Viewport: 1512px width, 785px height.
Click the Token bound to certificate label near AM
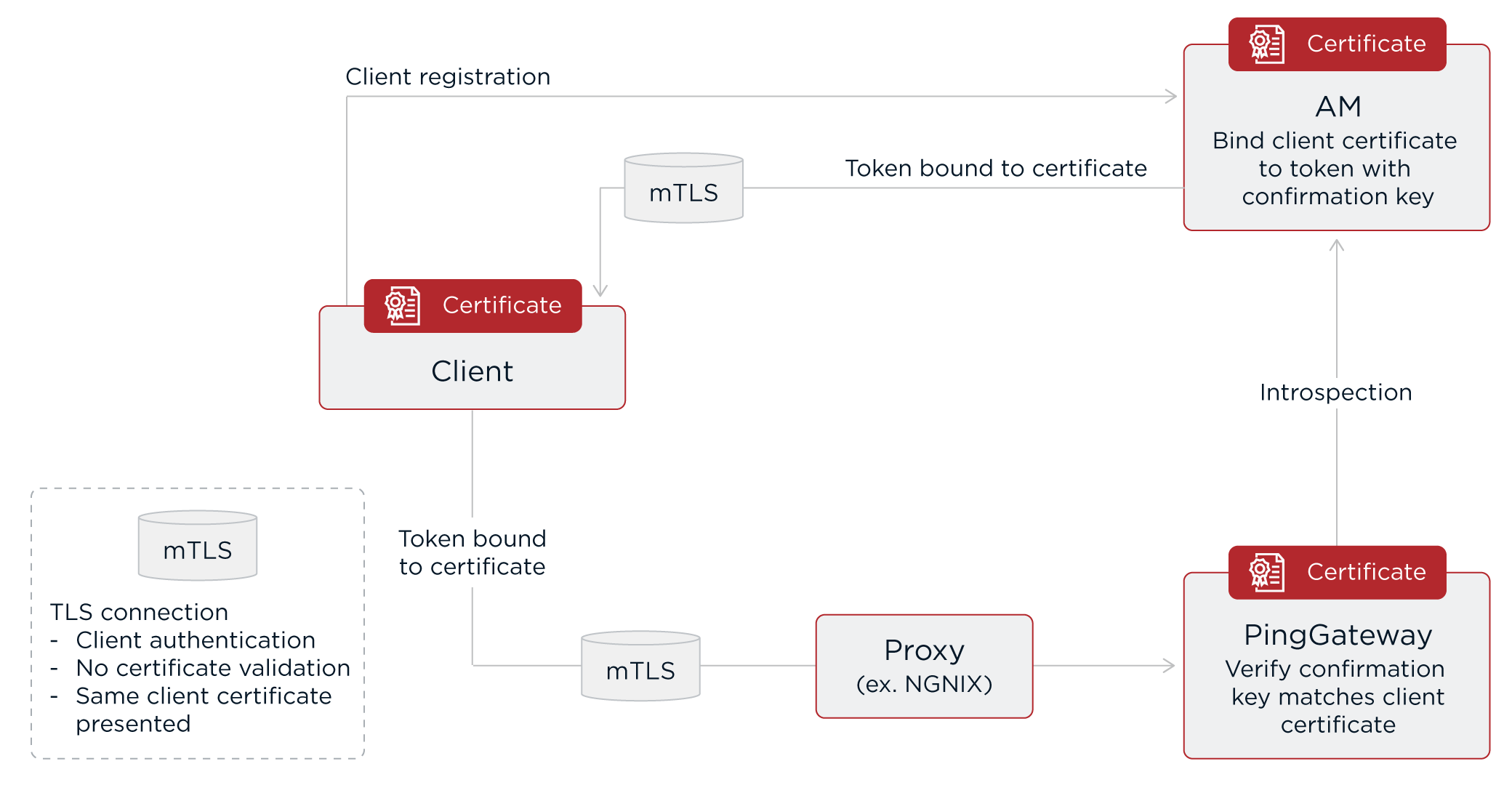[996, 169]
